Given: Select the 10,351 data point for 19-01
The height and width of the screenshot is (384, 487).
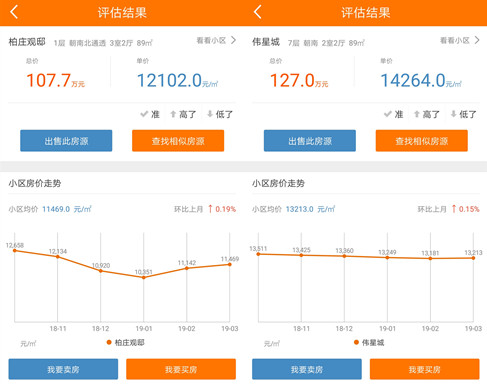Looking at the screenshot, I should point(144,277).
